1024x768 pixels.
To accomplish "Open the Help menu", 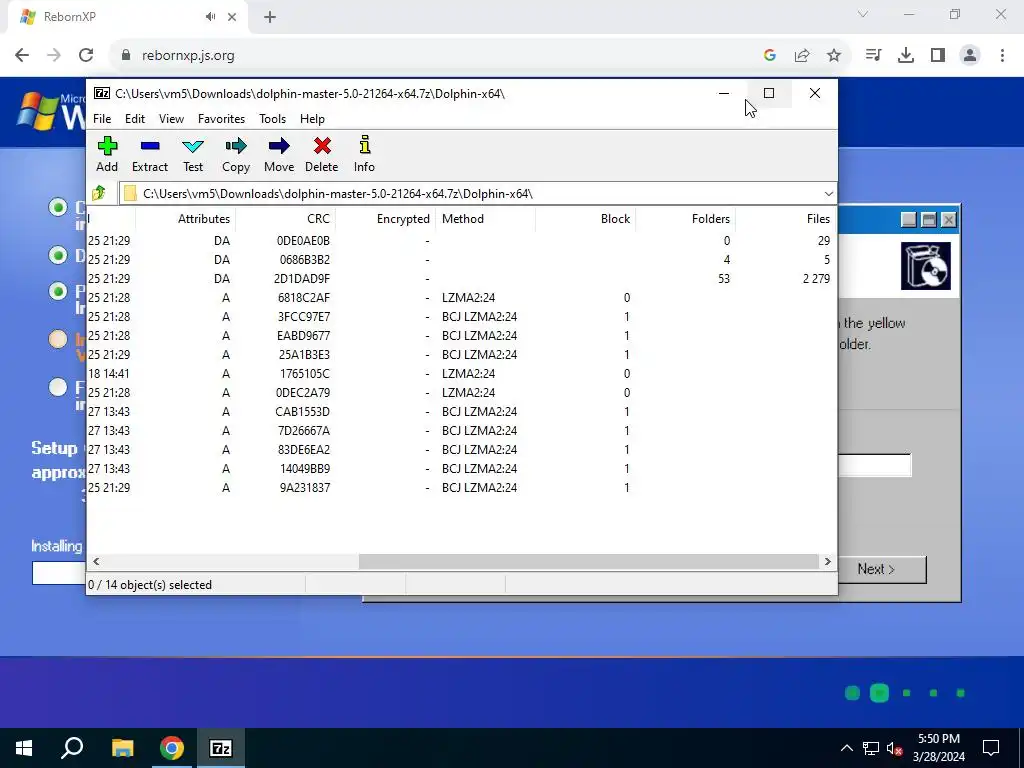I will 312,119.
